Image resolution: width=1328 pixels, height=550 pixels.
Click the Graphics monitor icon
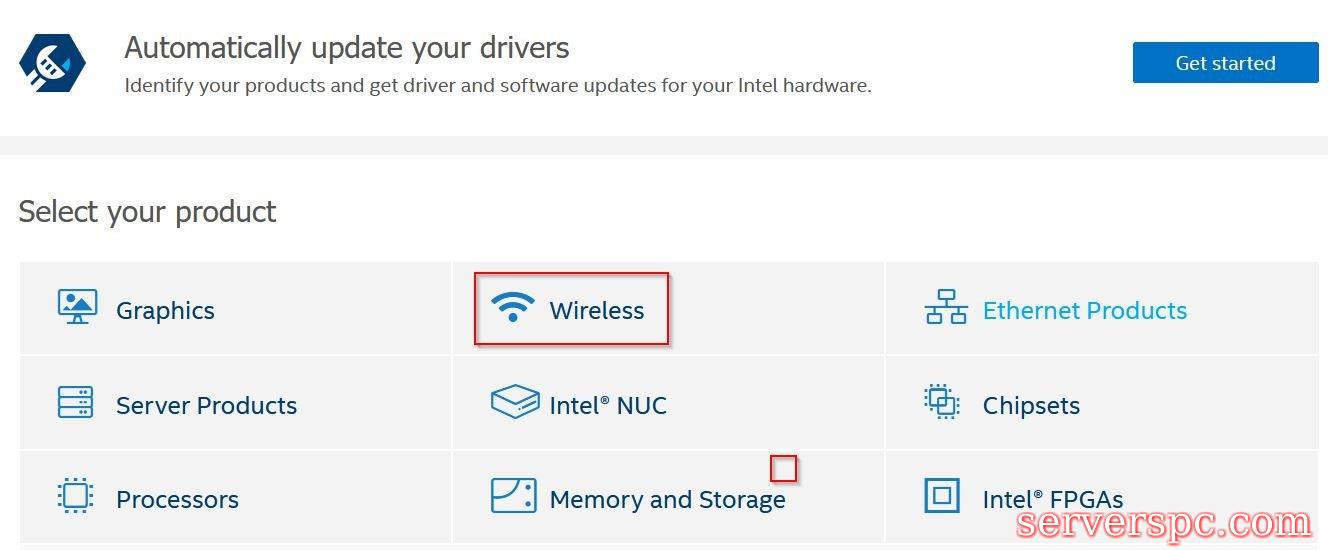click(x=77, y=307)
